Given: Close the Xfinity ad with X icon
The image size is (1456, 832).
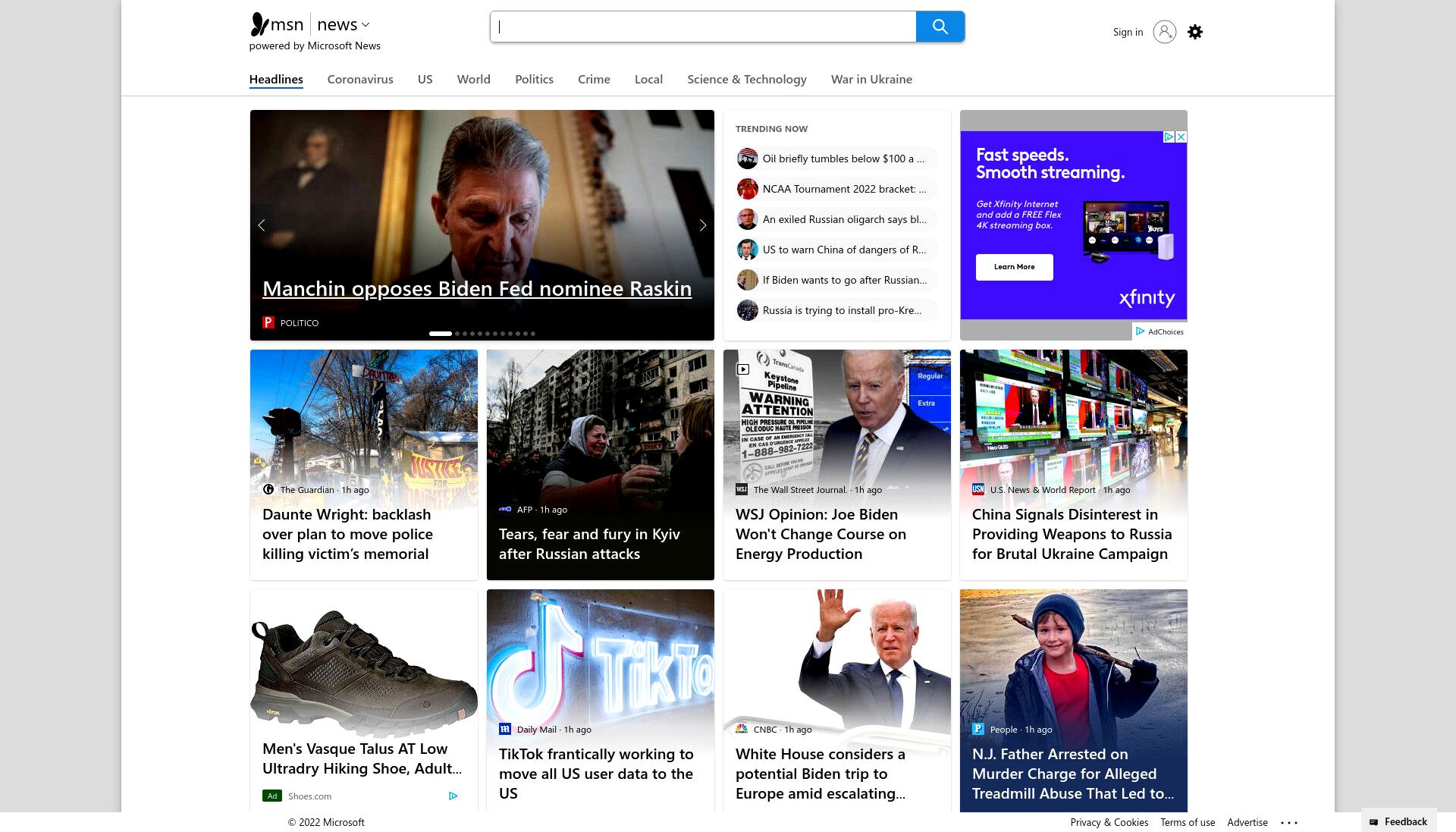Looking at the screenshot, I should click(x=1181, y=137).
